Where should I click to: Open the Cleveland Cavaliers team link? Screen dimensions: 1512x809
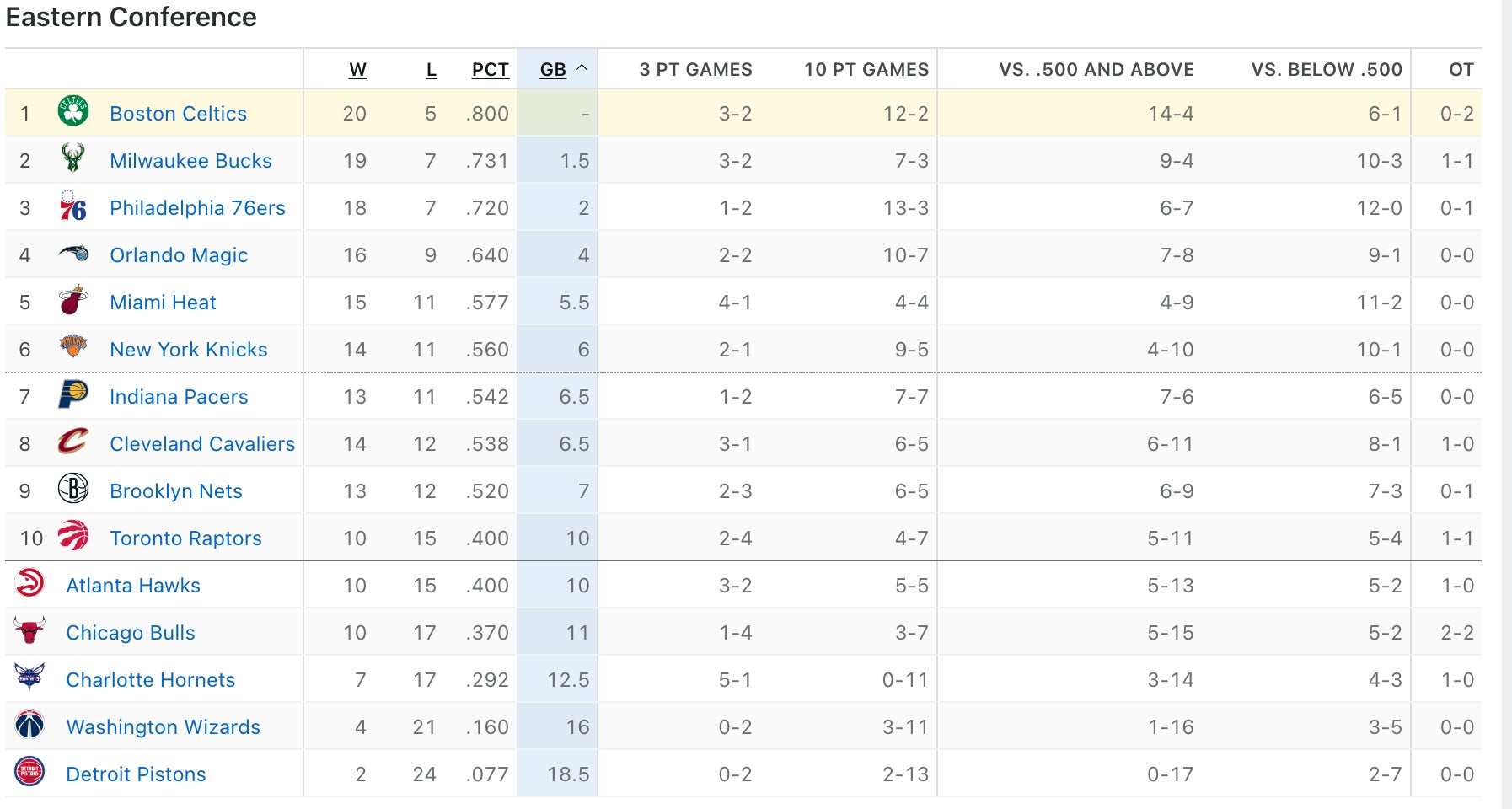pos(202,444)
